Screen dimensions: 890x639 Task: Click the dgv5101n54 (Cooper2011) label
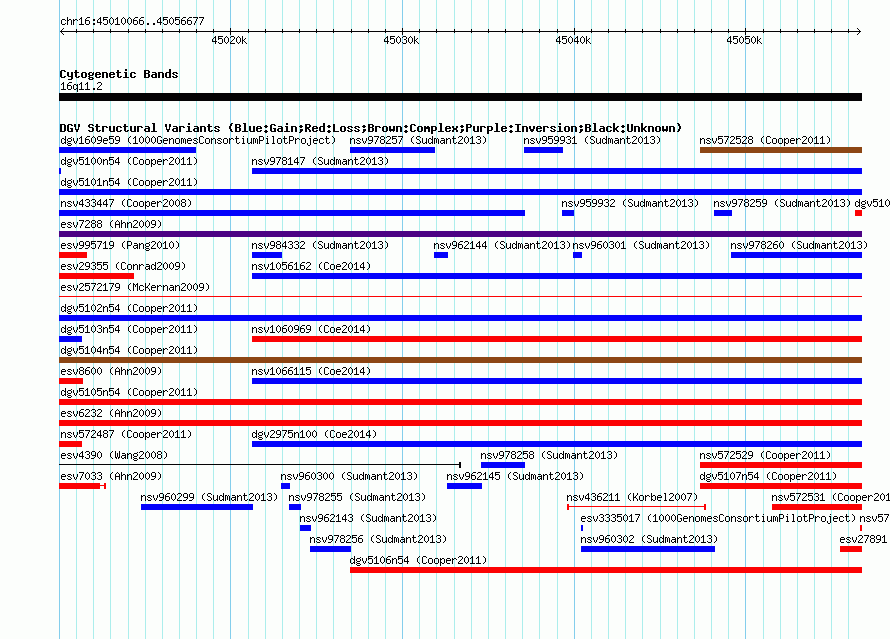point(129,182)
